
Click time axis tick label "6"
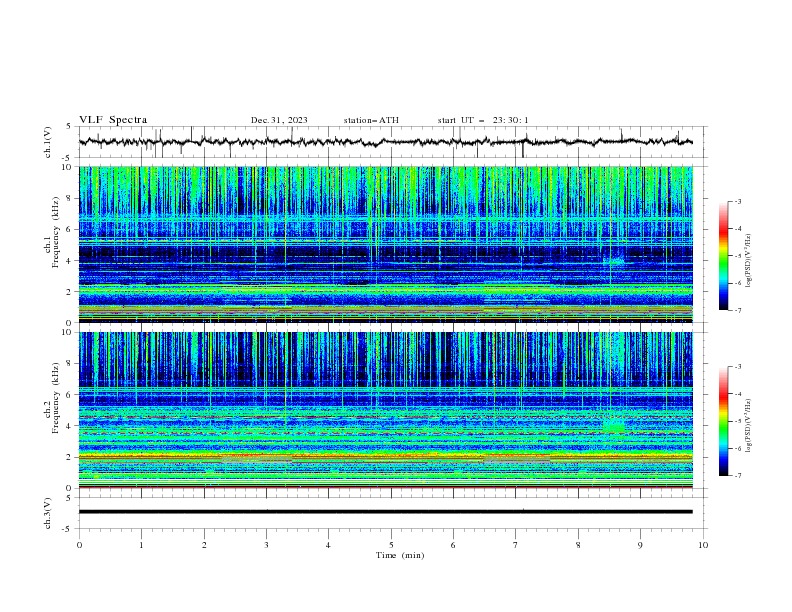click(453, 545)
